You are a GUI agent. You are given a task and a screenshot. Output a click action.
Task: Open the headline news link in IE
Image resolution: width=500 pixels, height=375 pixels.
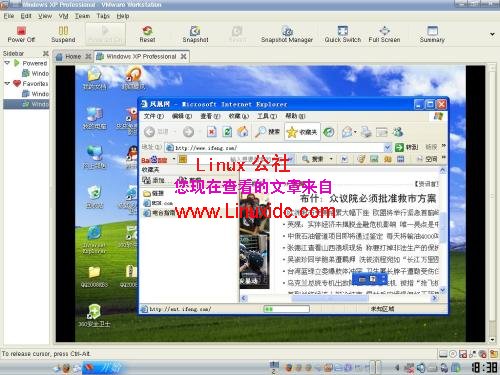tap(368, 199)
